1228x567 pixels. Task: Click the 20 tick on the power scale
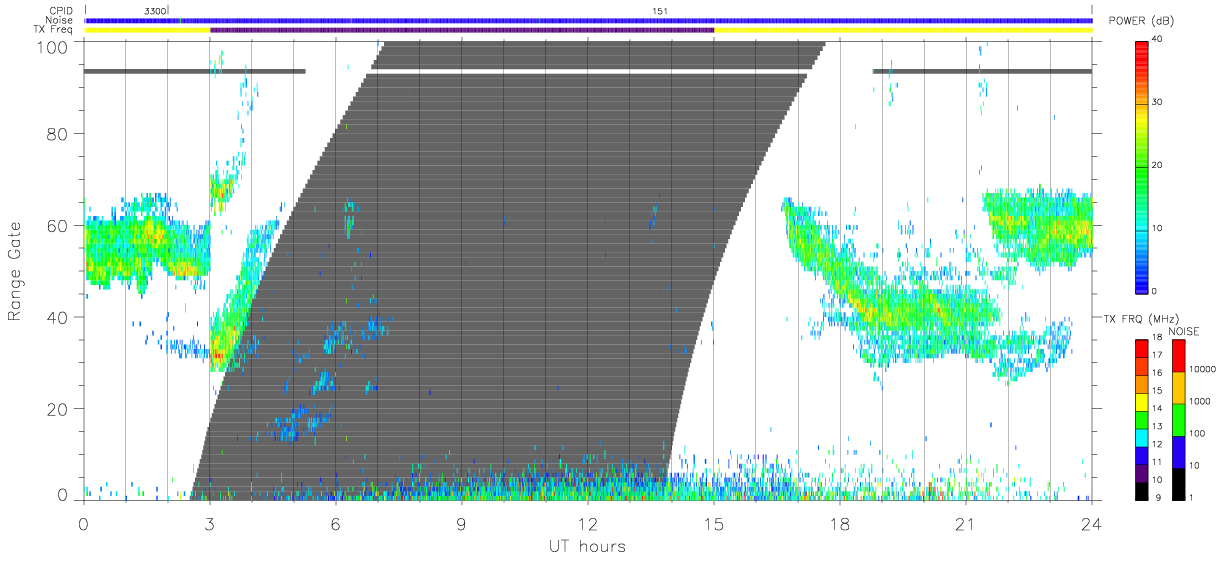pos(1157,165)
